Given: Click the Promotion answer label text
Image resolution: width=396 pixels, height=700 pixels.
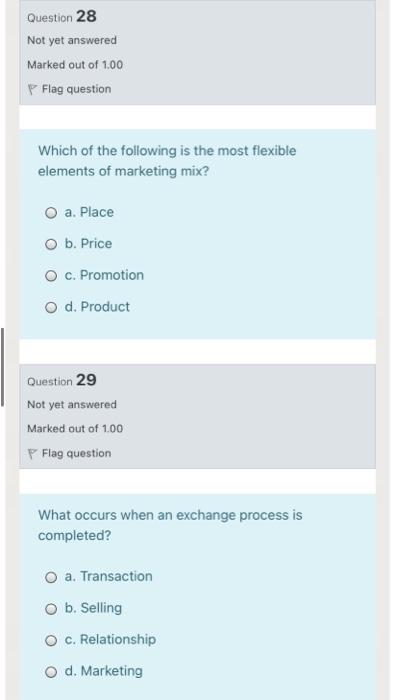Looking at the screenshot, I should coord(112,275).
